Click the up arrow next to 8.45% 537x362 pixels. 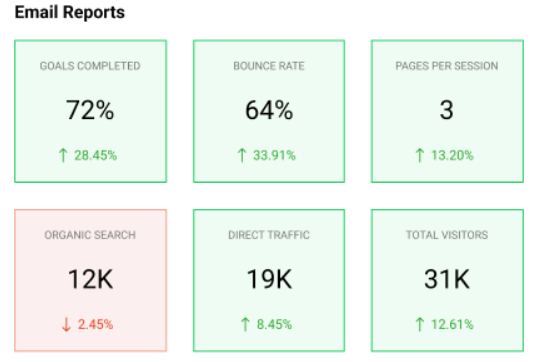coord(245,324)
